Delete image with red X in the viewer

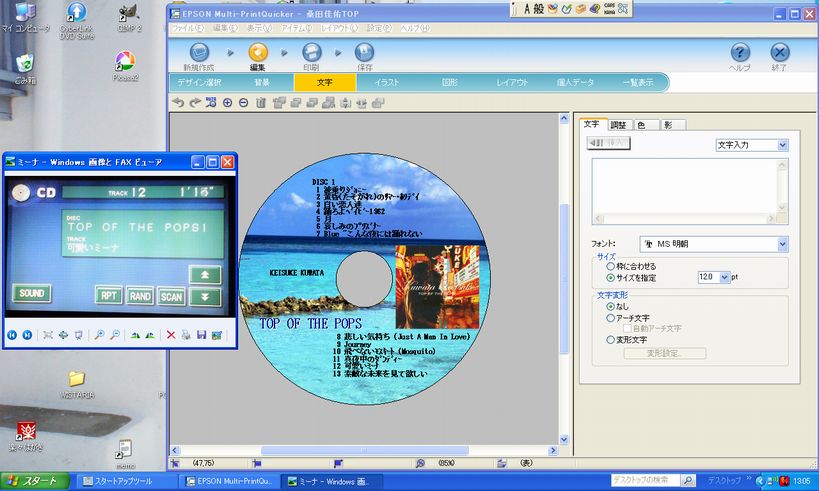171,335
